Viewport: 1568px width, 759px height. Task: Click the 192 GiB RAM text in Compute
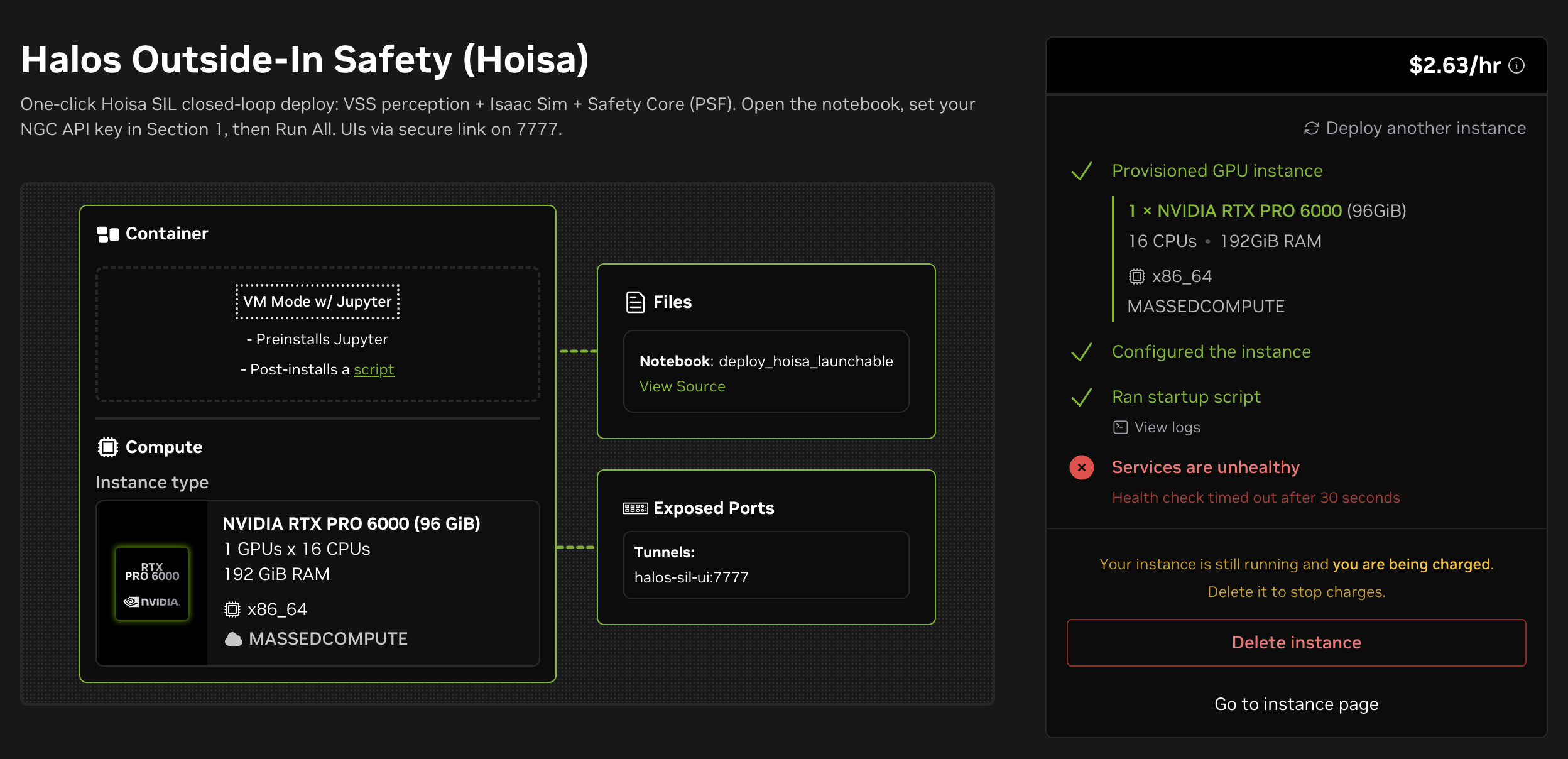(x=277, y=574)
